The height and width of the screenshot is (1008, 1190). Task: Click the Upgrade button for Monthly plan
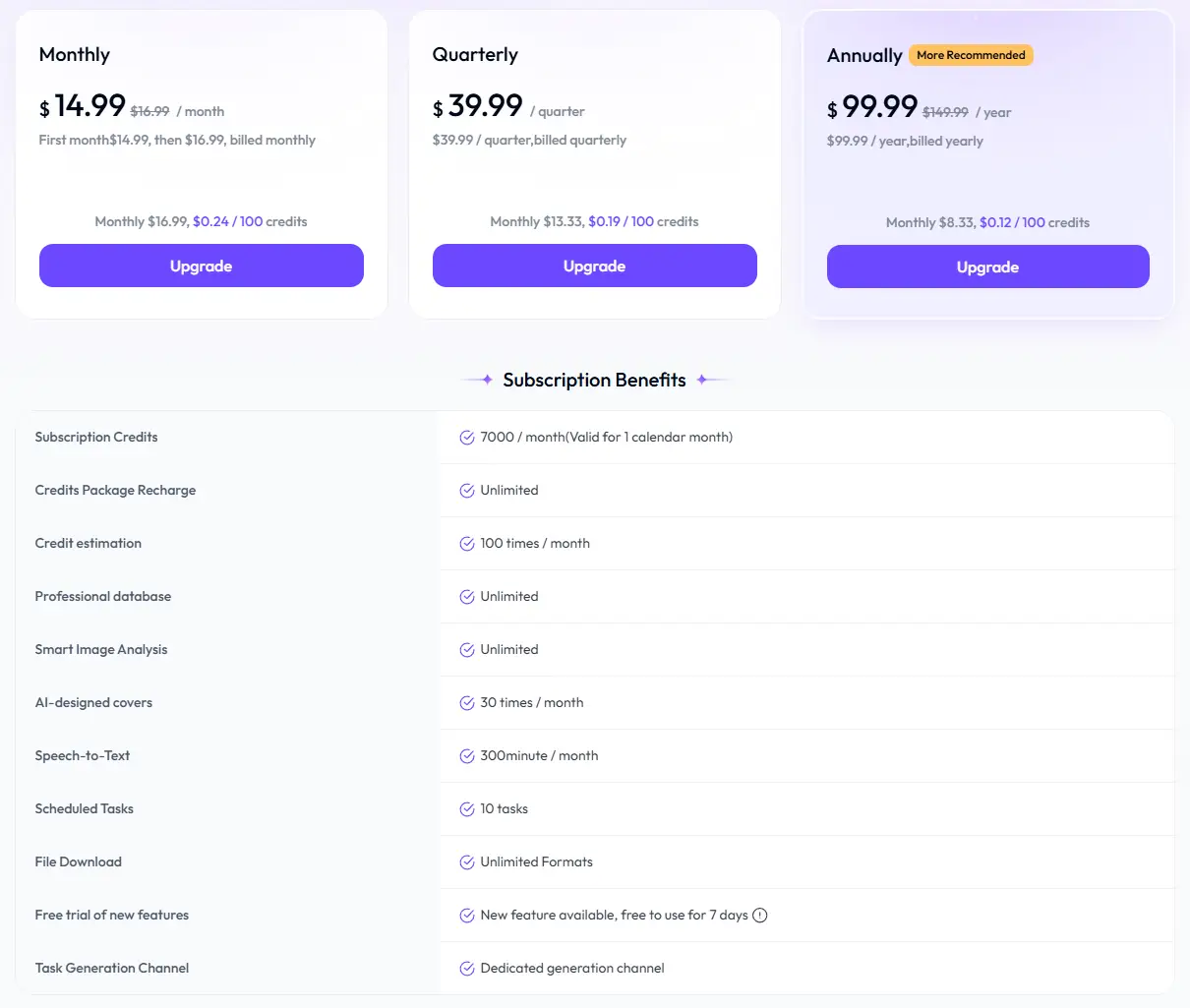[x=202, y=266]
